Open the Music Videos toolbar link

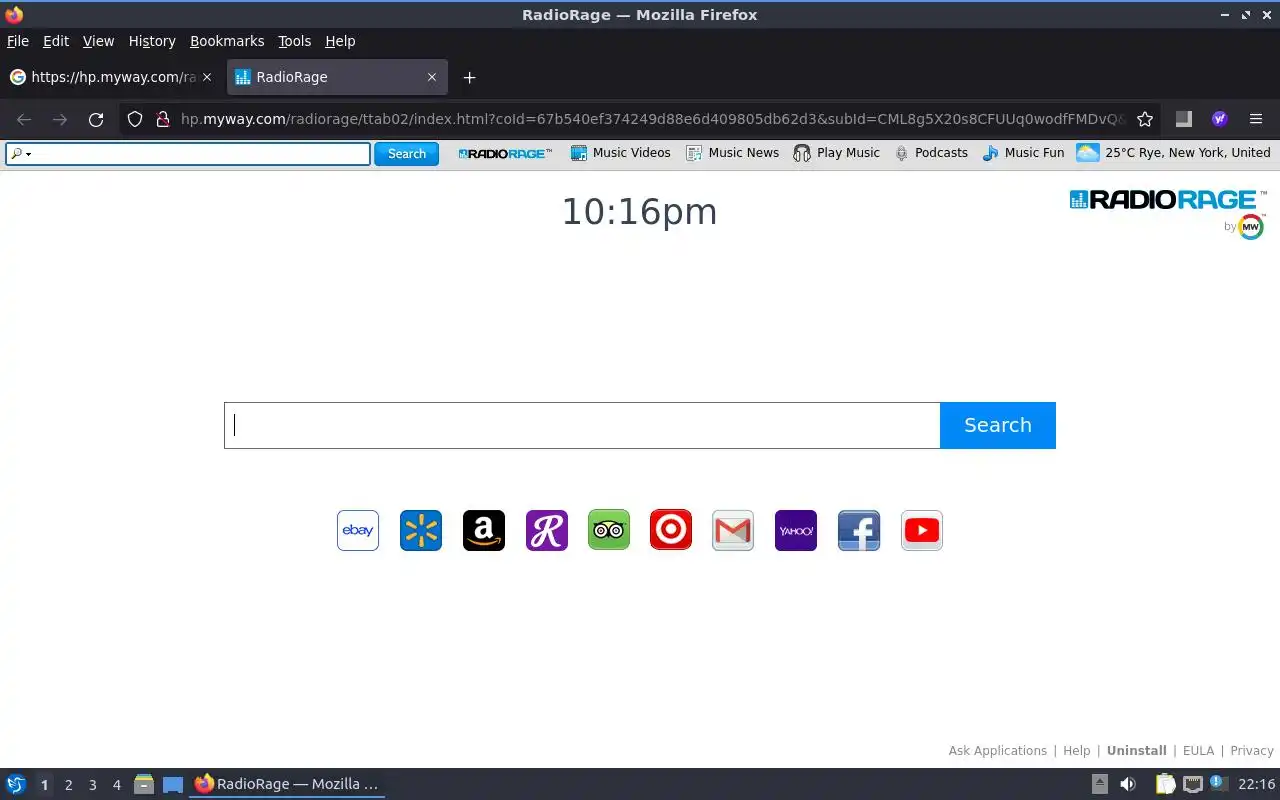pyautogui.click(x=621, y=153)
